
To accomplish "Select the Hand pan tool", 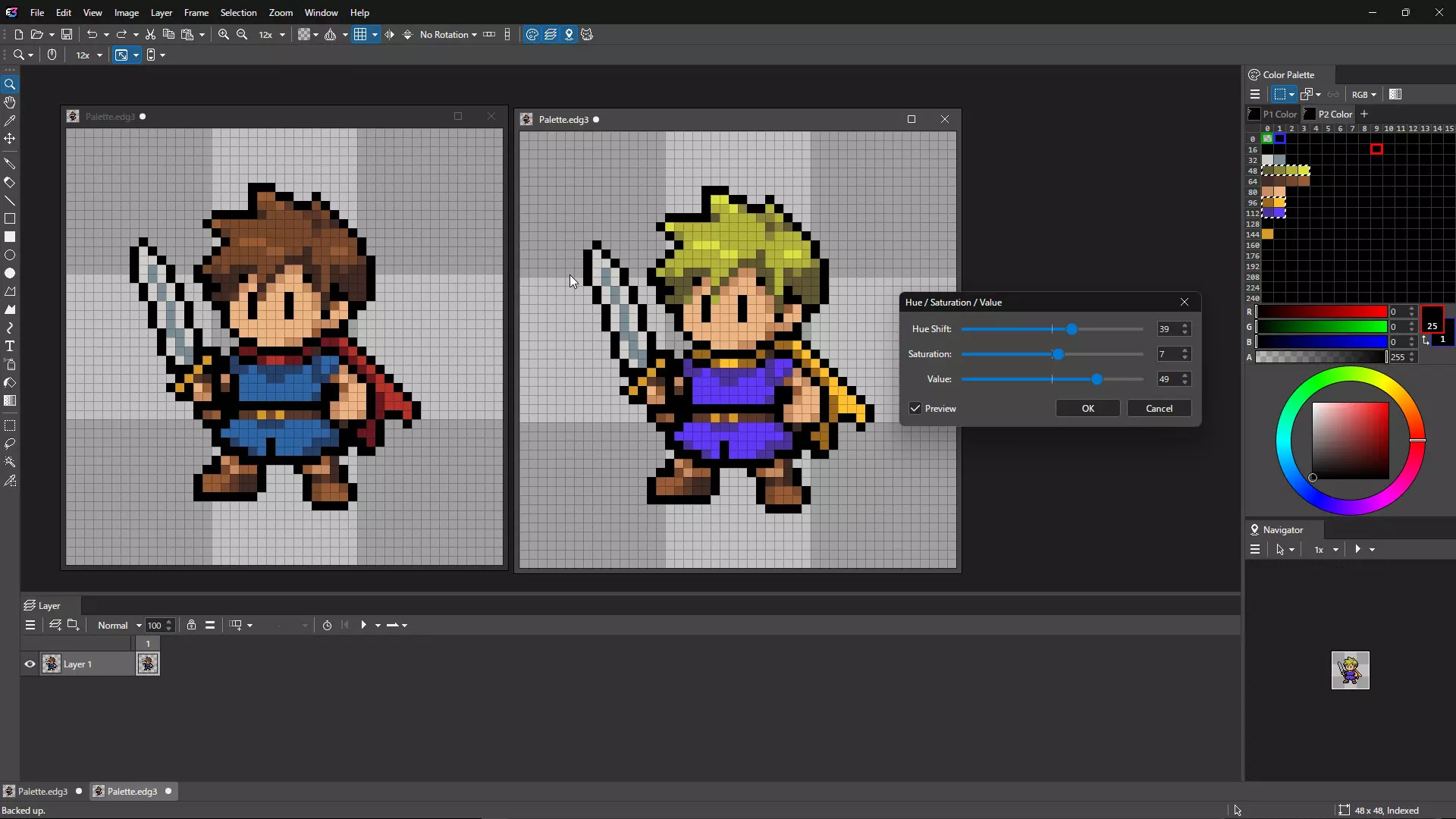I will pos(10,102).
